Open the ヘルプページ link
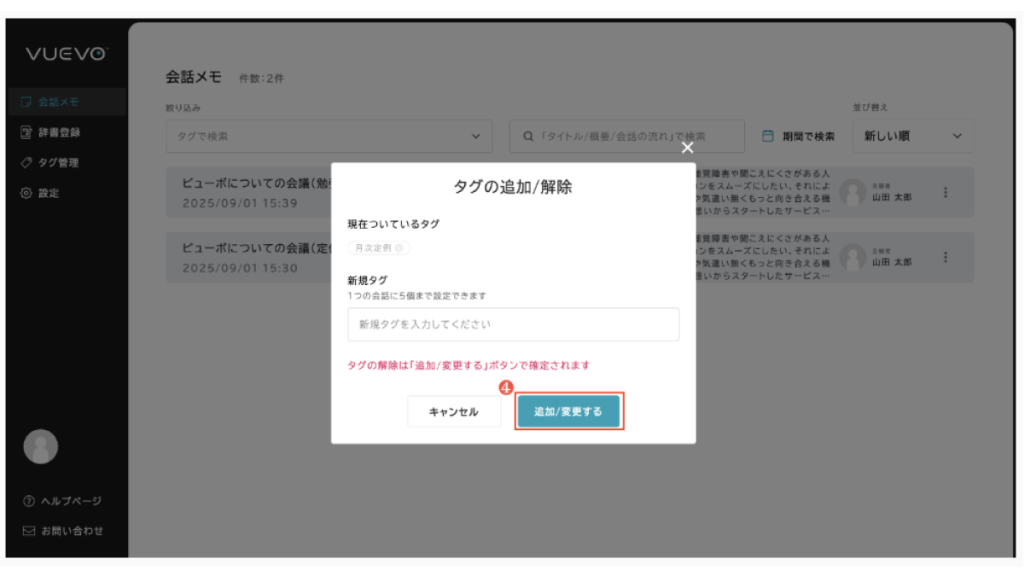The image size is (1024, 576). pos(62,501)
